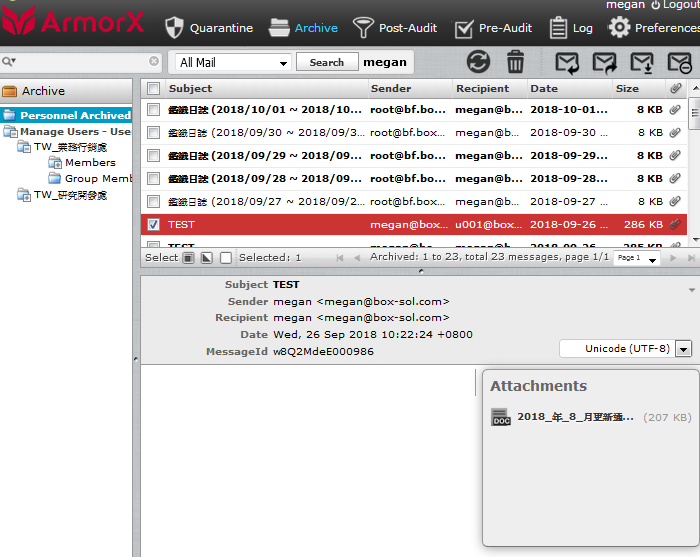Click the attachment paperclip column header

click(676, 88)
